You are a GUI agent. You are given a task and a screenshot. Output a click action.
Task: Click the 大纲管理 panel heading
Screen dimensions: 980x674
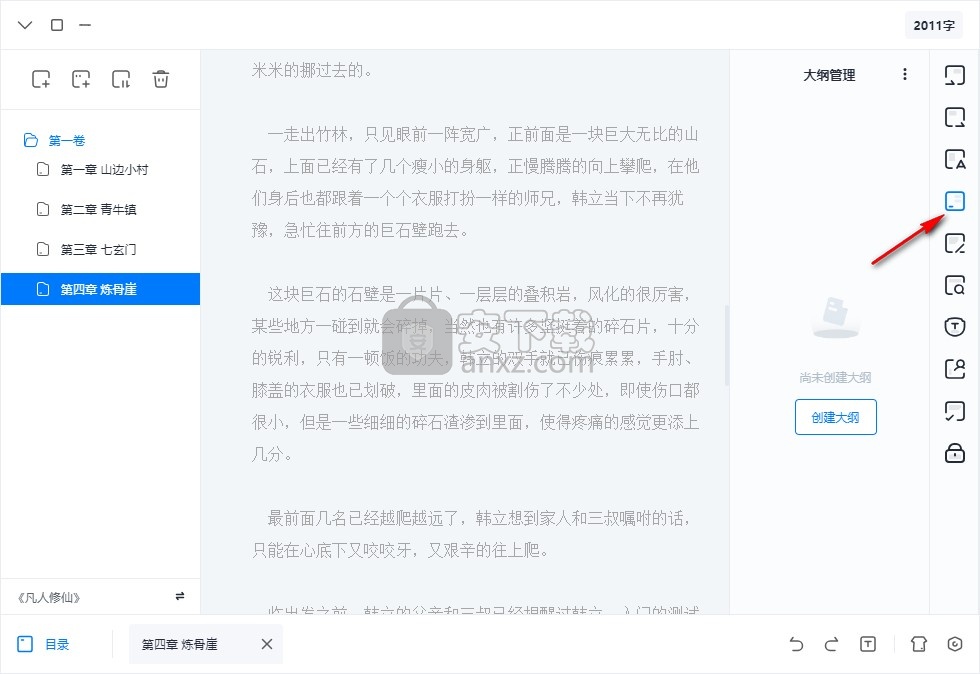(x=829, y=75)
